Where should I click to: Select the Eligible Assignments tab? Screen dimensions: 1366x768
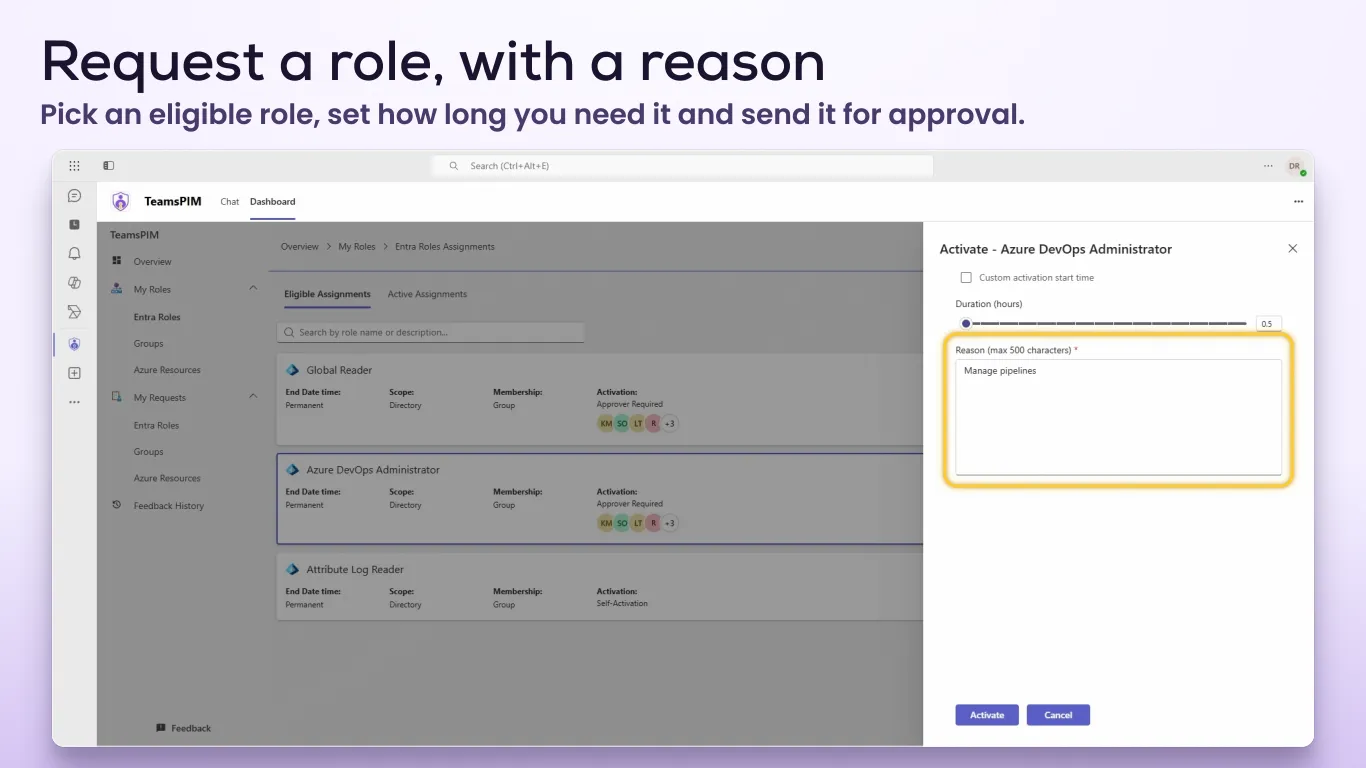pos(327,294)
